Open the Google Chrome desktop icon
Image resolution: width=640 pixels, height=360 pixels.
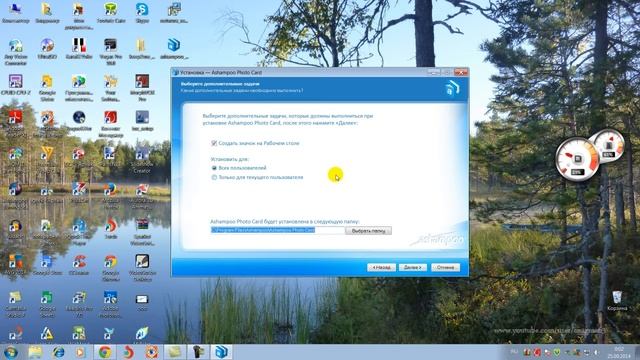coord(110,267)
